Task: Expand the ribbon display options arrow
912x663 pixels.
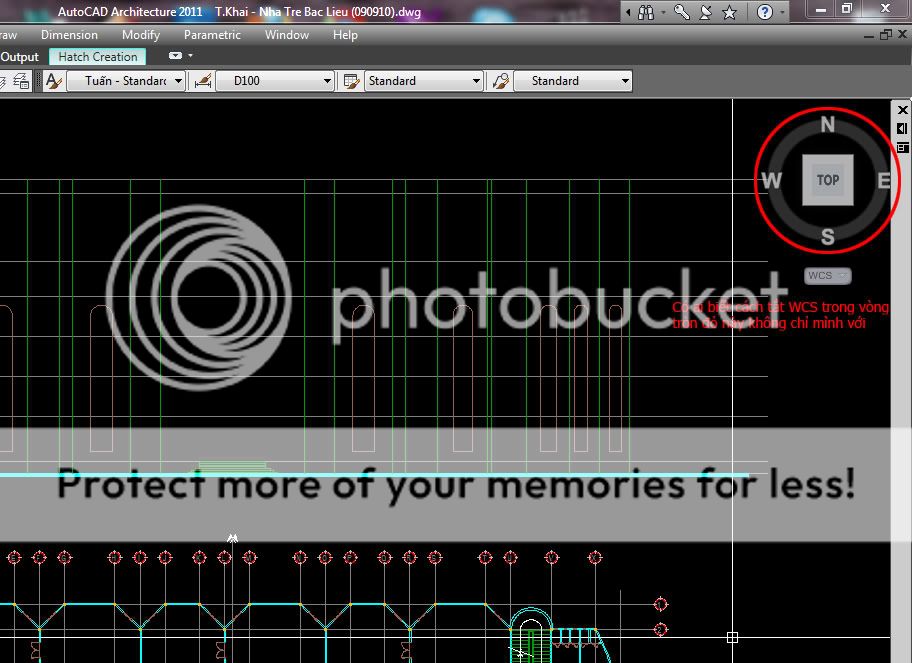Action: coord(190,56)
